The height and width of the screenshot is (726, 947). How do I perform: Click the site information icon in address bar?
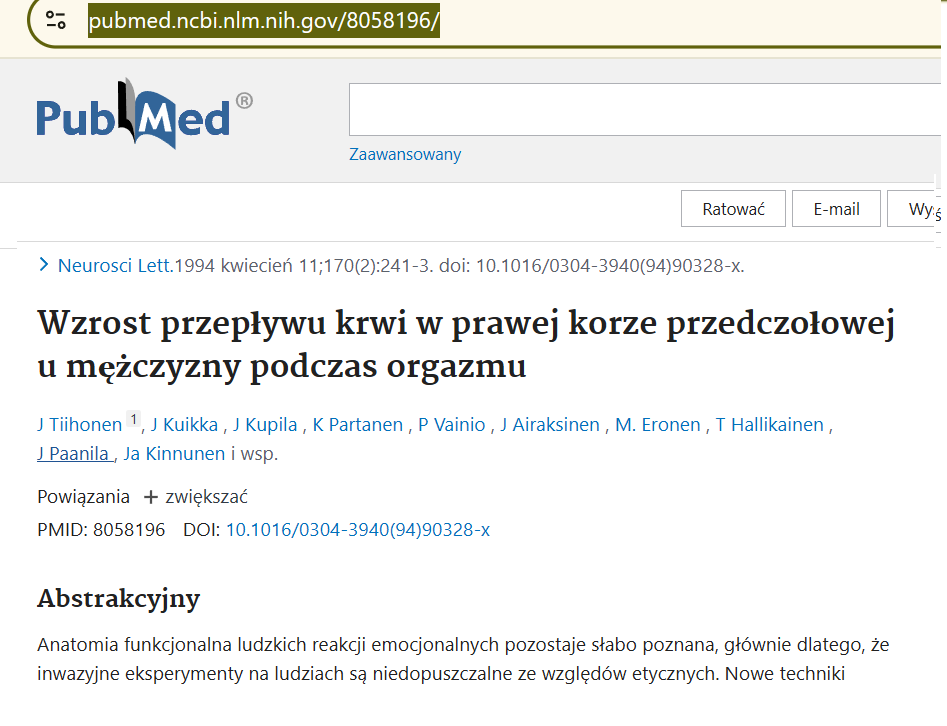point(56,22)
